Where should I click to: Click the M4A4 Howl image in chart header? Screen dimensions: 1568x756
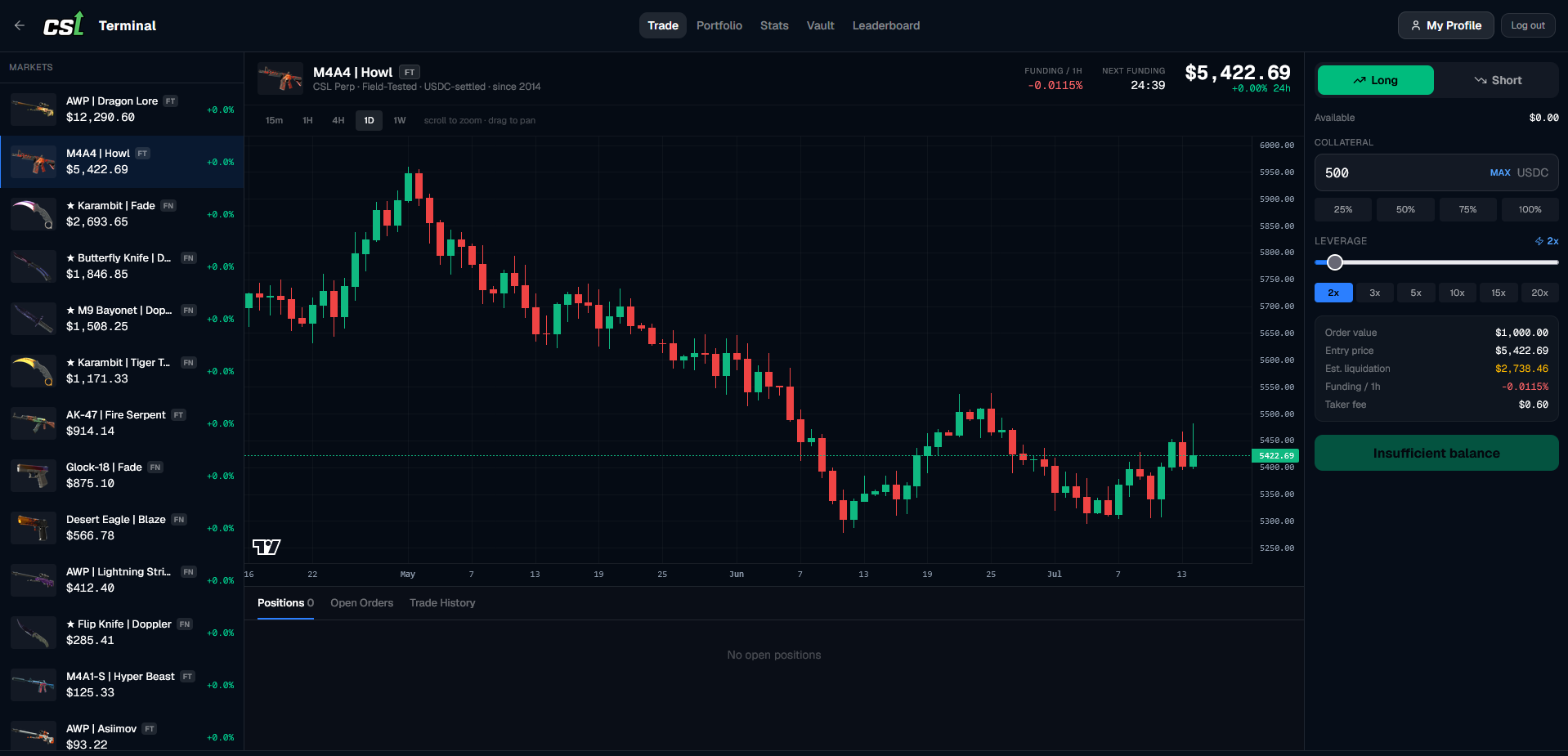tap(280, 78)
